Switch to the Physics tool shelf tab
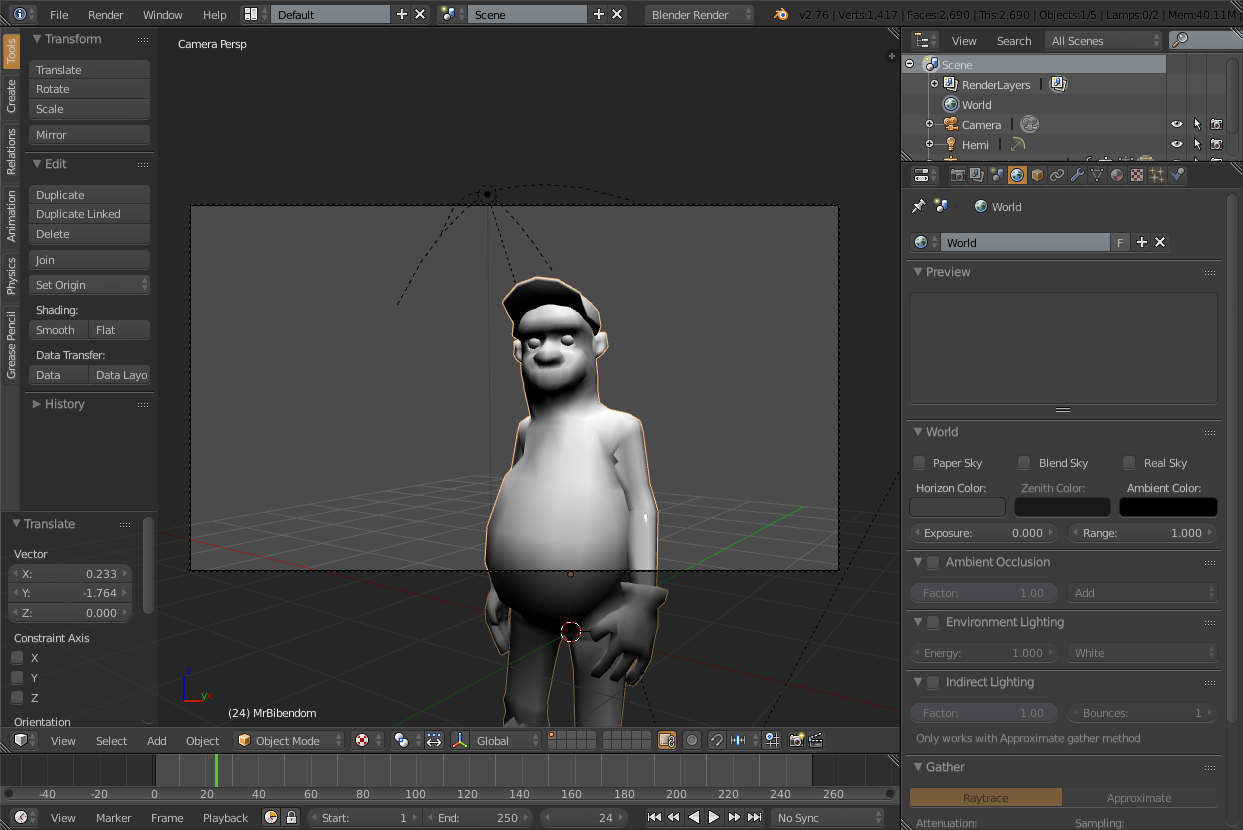The width and height of the screenshot is (1243, 830). pyautogui.click(x=11, y=275)
